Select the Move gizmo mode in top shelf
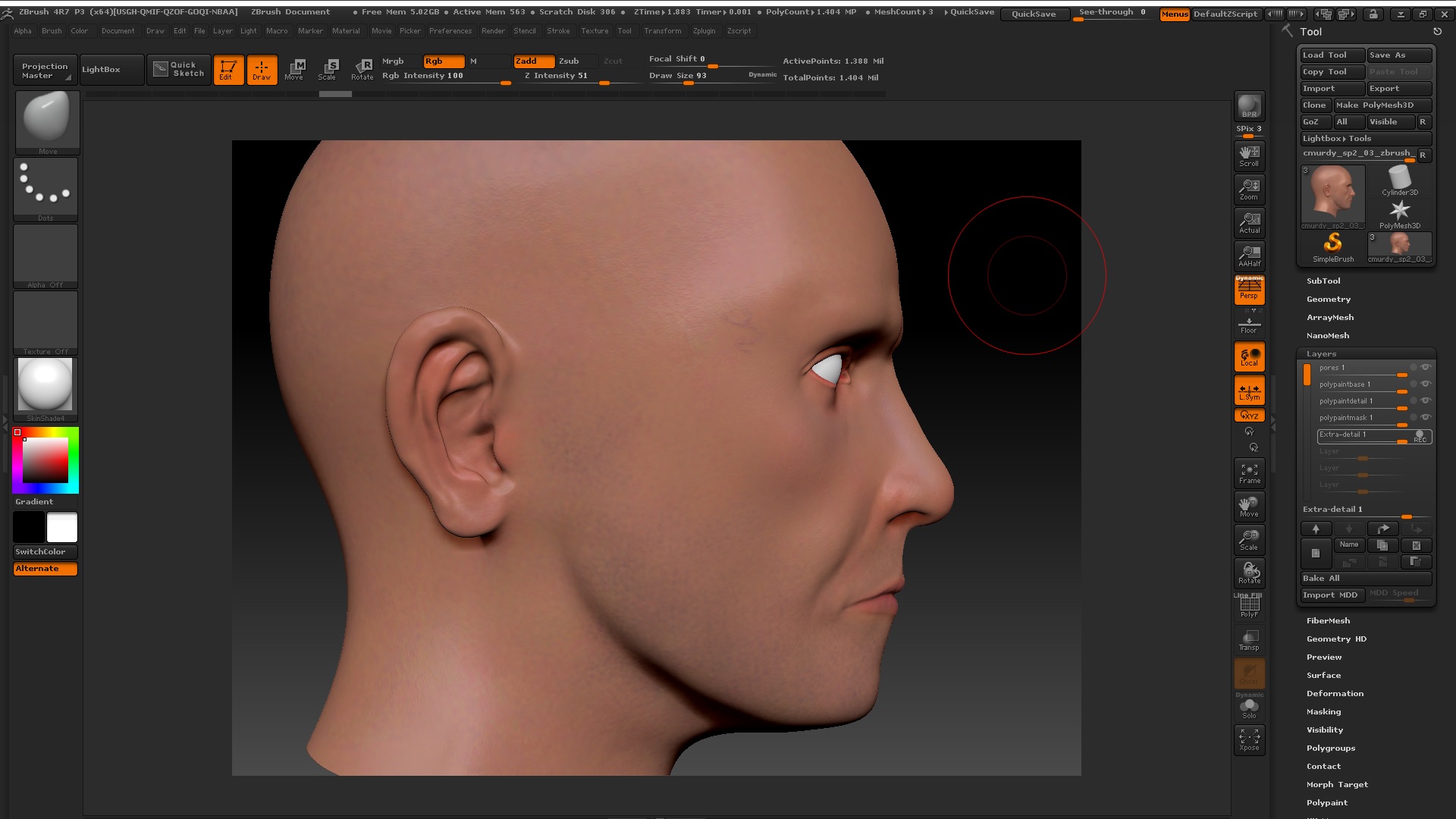Screen dimensions: 1456x819 click(294, 69)
